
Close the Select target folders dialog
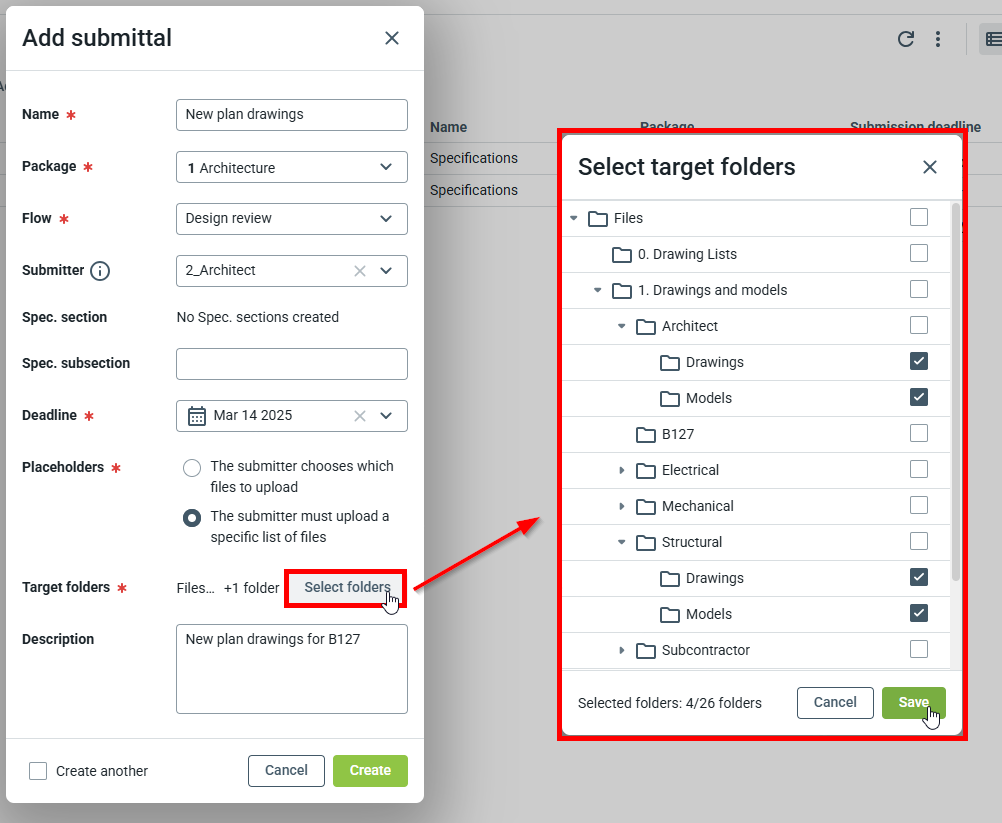coord(930,167)
